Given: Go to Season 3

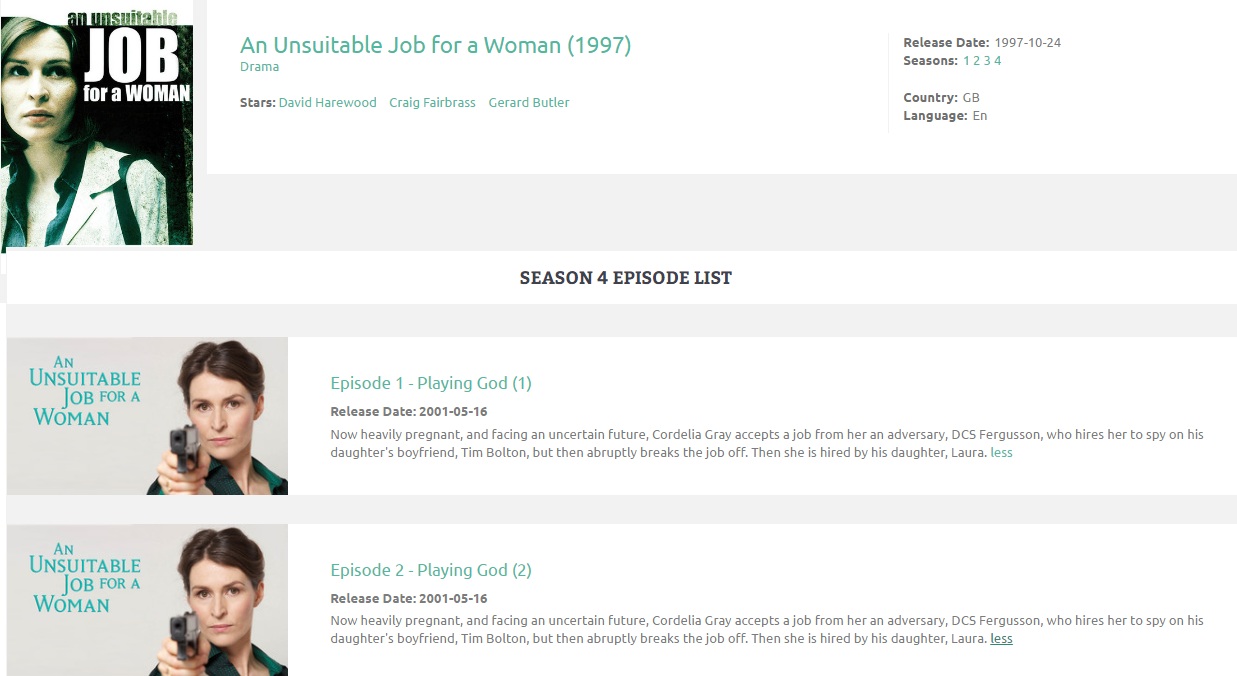Looking at the screenshot, I should pos(987,61).
